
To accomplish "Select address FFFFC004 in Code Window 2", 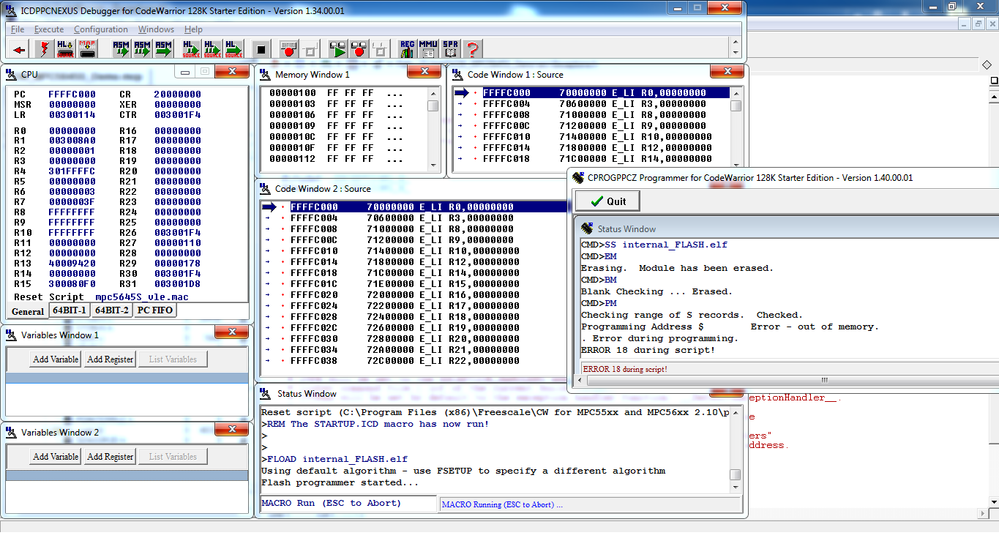I will click(x=314, y=218).
